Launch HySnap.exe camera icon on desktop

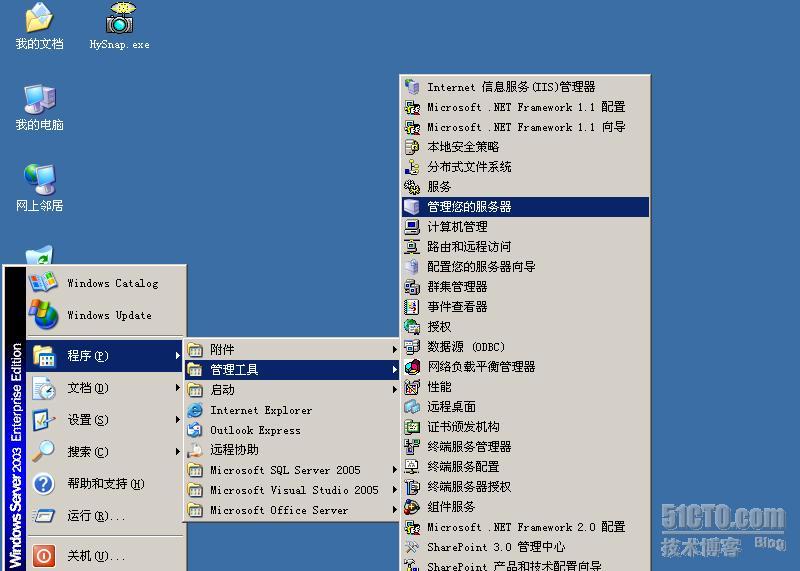click(x=119, y=26)
